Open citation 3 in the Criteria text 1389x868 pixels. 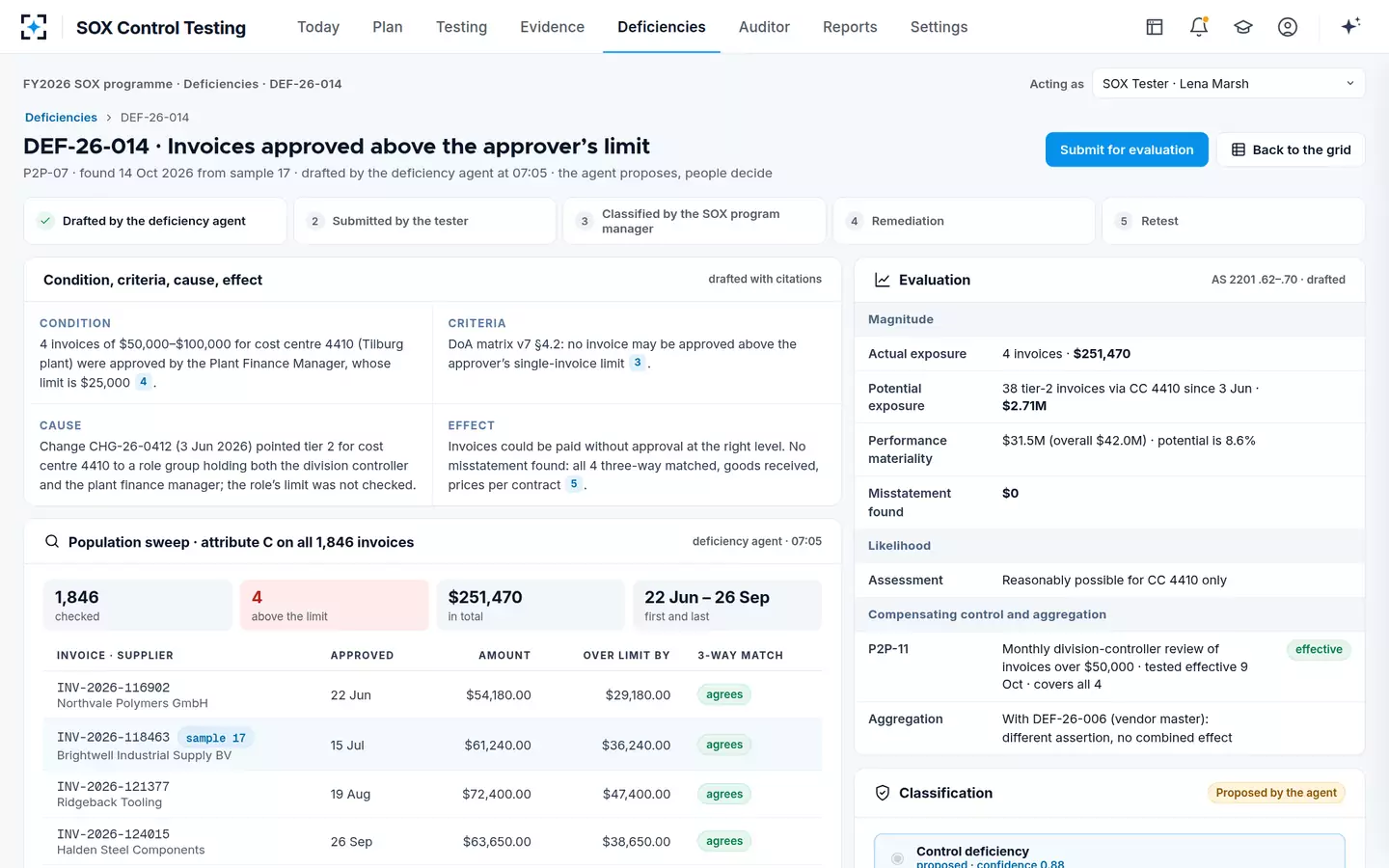click(638, 363)
